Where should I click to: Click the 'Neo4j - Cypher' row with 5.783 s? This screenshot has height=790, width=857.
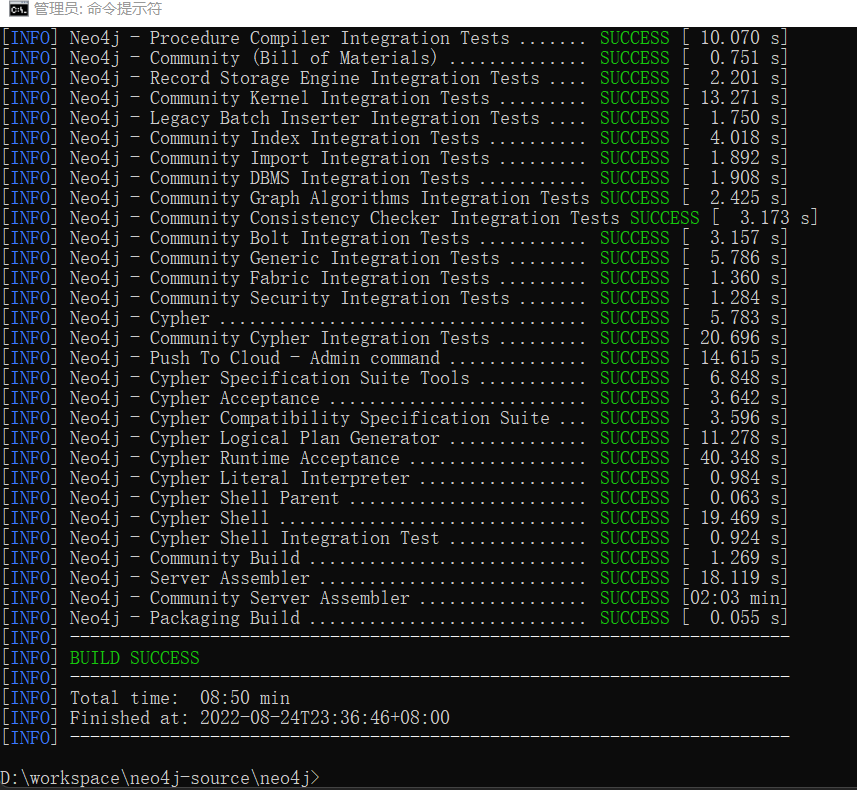point(395,318)
